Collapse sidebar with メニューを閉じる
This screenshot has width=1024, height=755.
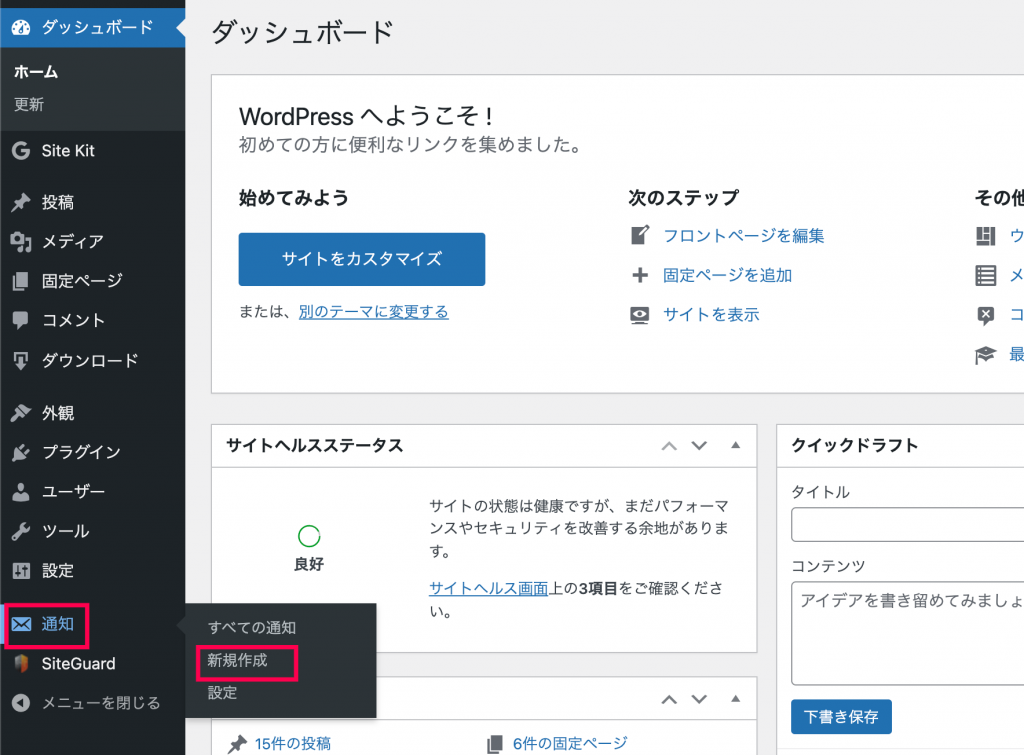(87, 703)
